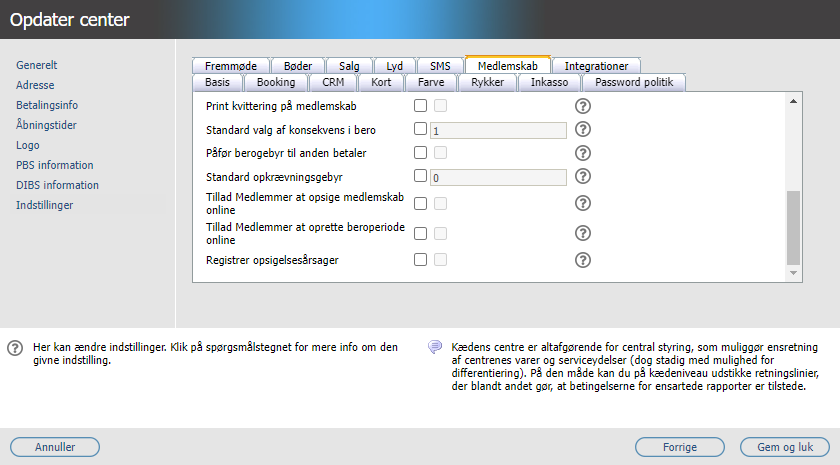Select the SMS tab
The width and height of the screenshot is (840, 465).
[440, 66]
